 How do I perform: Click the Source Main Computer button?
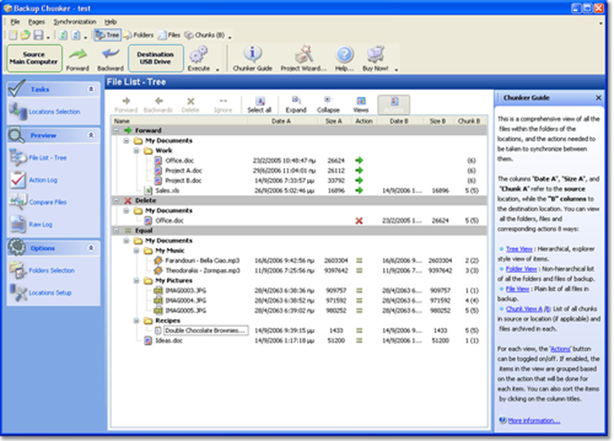pyautogui.click(x=34, y=58)
